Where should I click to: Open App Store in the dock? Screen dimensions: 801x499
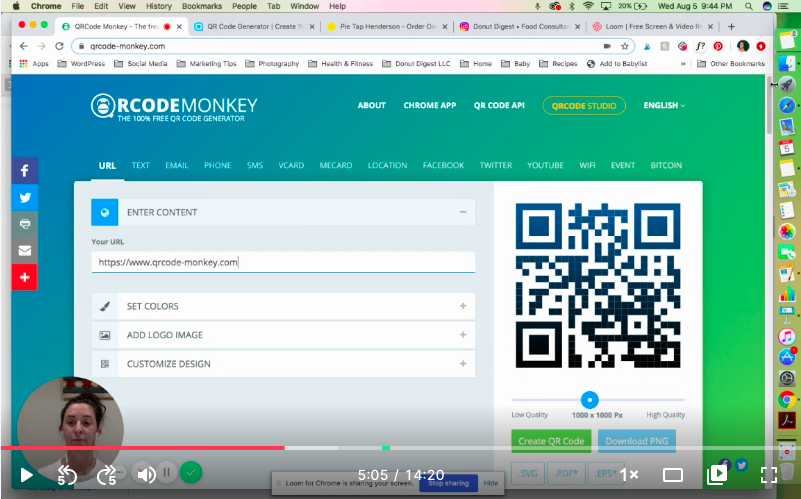[787, 357]
